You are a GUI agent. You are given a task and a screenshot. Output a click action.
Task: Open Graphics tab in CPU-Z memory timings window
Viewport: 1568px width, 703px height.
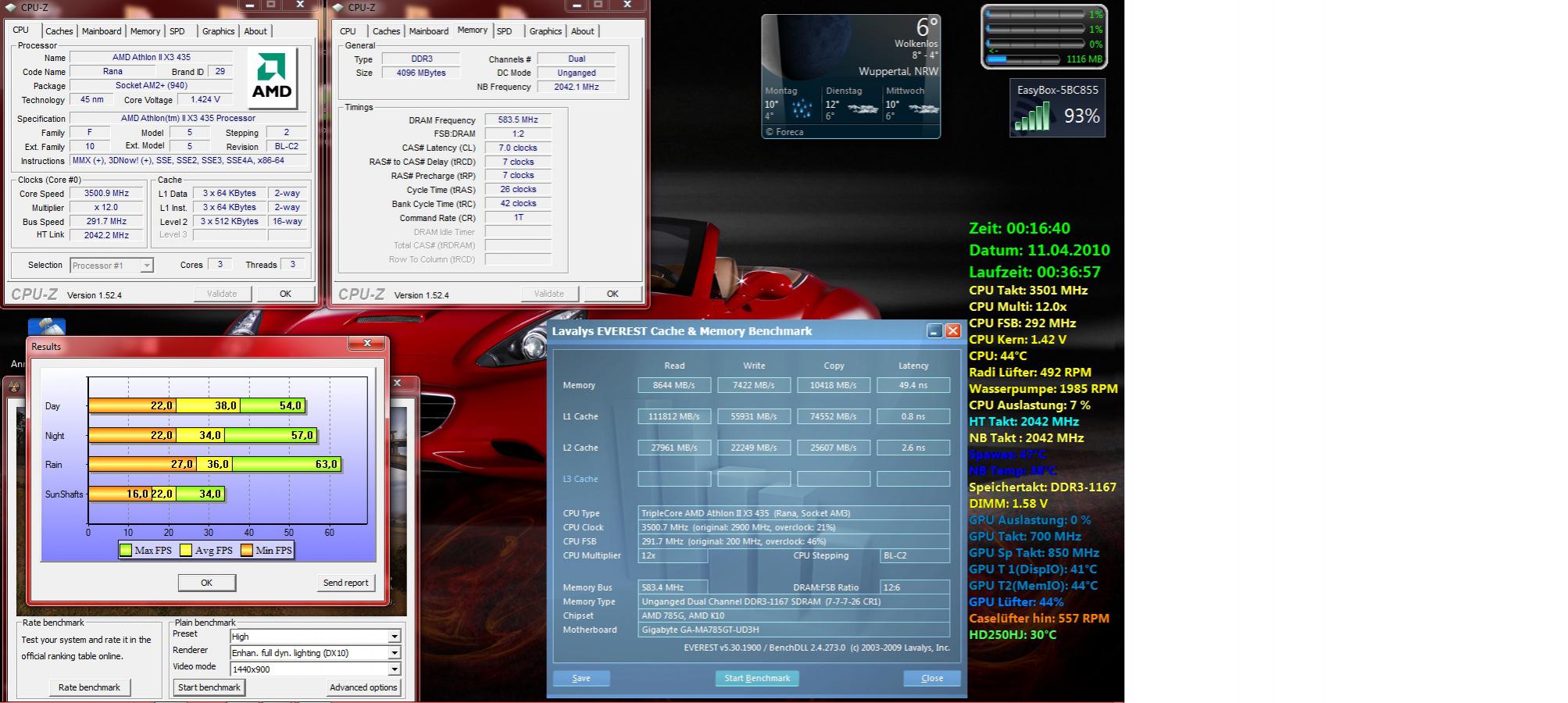(545, 31)
